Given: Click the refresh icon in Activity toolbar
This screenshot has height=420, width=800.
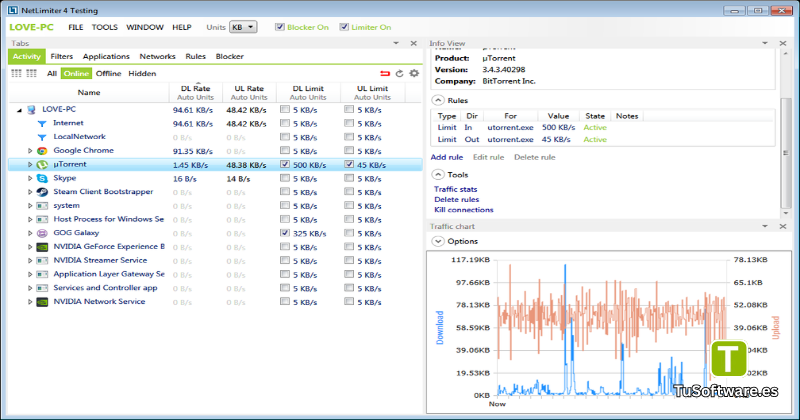Looking at the screenshot, I should pos(399,73).
